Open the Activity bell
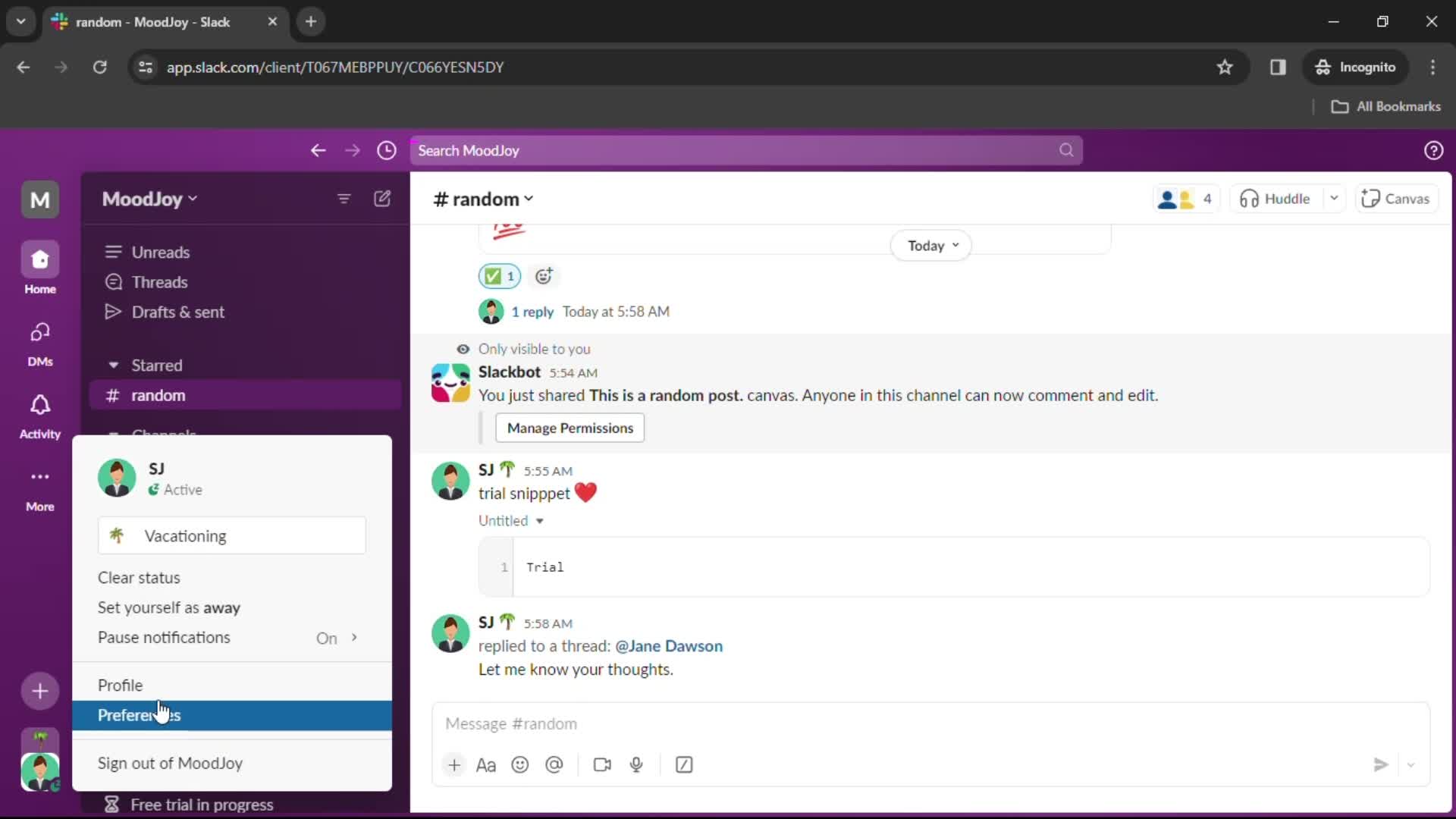The width and height of the screenshot is (1456, 819). (39, 416)
